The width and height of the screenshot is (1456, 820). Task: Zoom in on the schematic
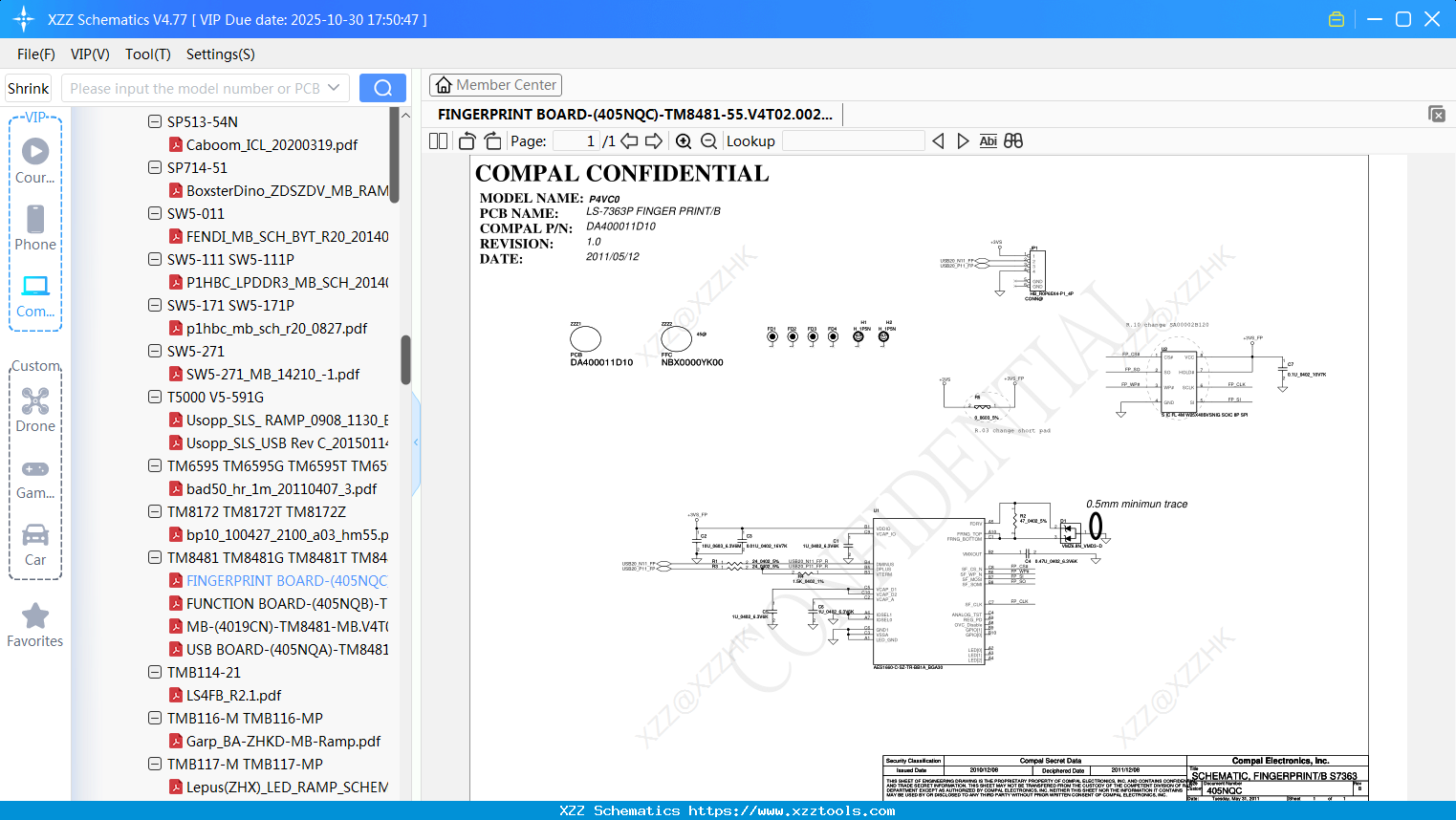684,141
